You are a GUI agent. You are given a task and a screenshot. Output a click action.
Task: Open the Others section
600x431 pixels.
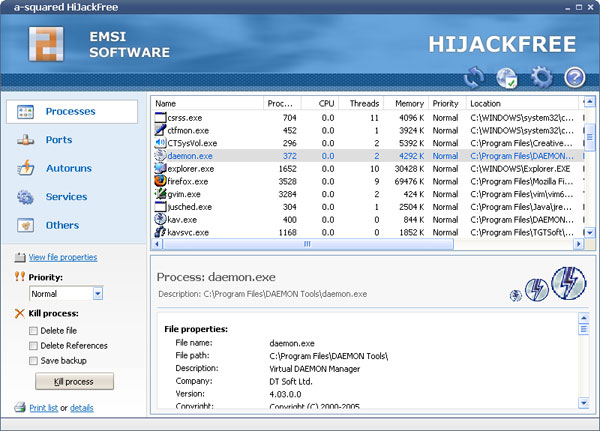(48, 225)
